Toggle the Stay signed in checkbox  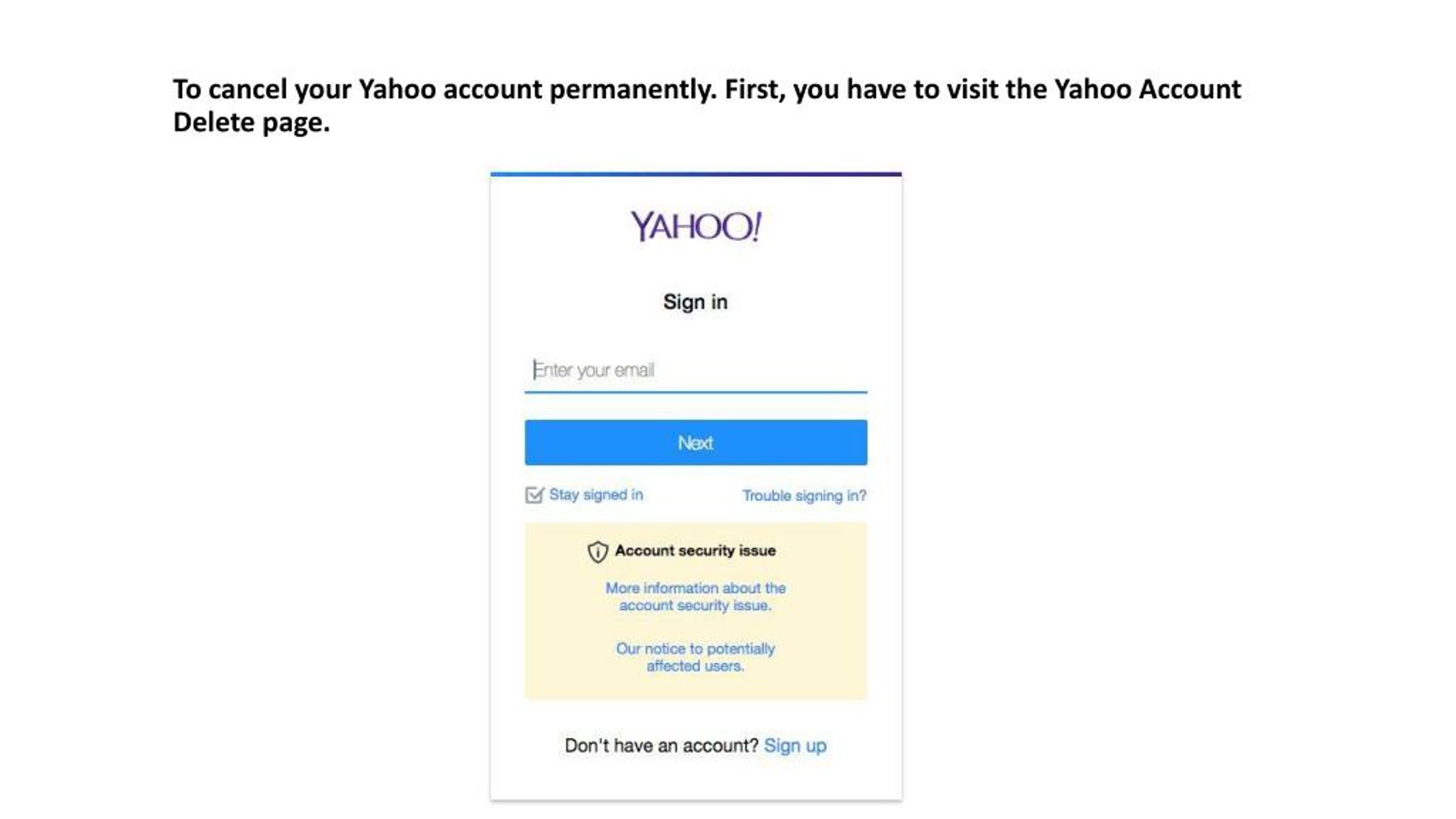(x=534, y=495)
